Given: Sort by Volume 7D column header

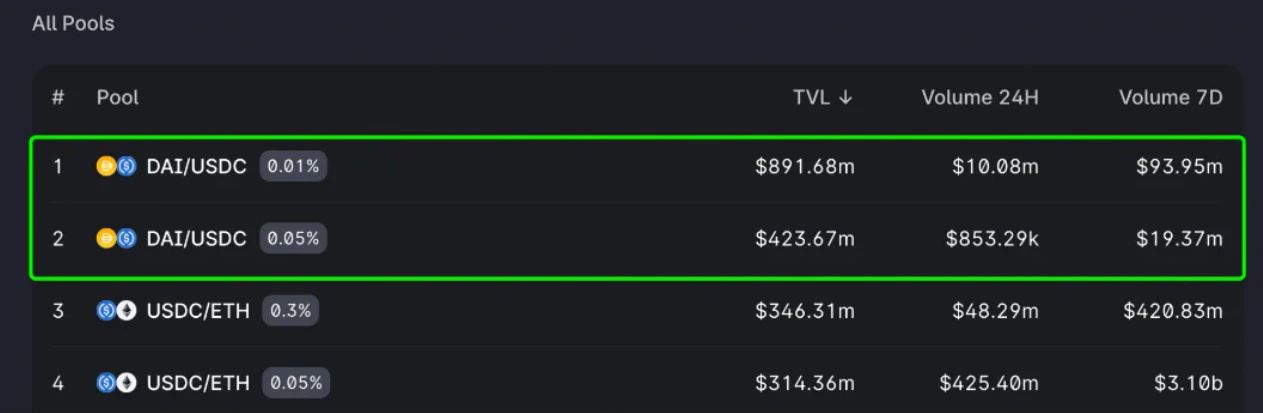Looking at the screenshot, I should pyautogui.click(x=1170, y=98).
